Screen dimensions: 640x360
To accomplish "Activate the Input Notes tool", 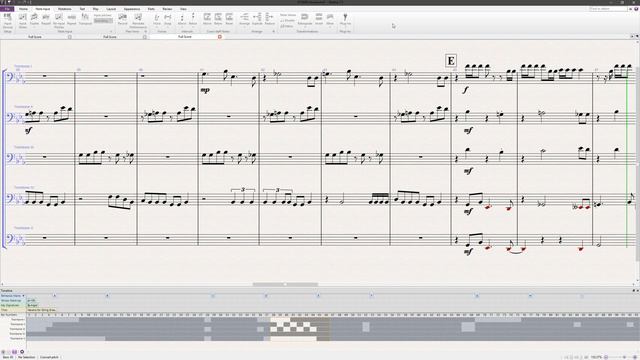I will (22, 21).
